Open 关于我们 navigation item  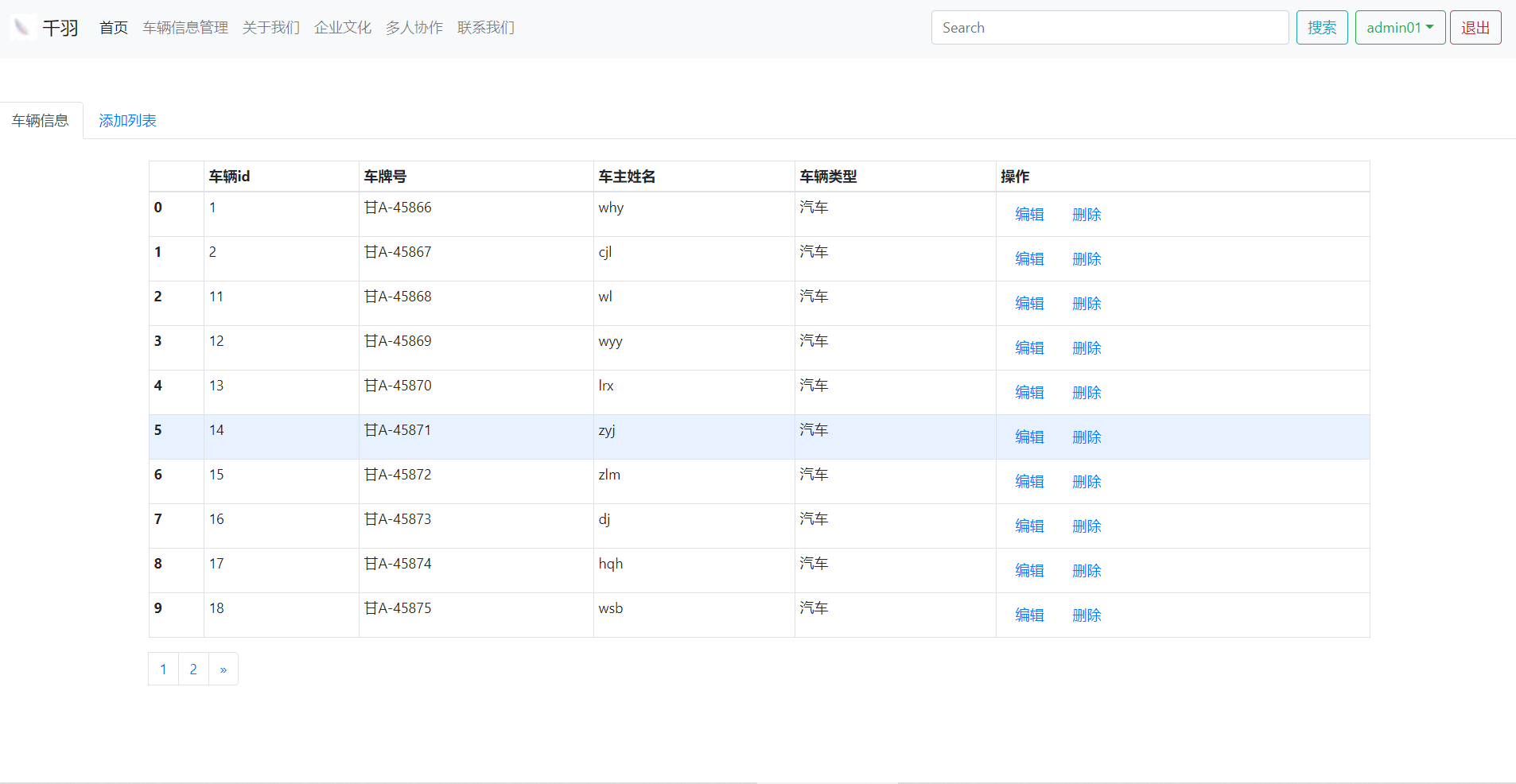[271, 28]
